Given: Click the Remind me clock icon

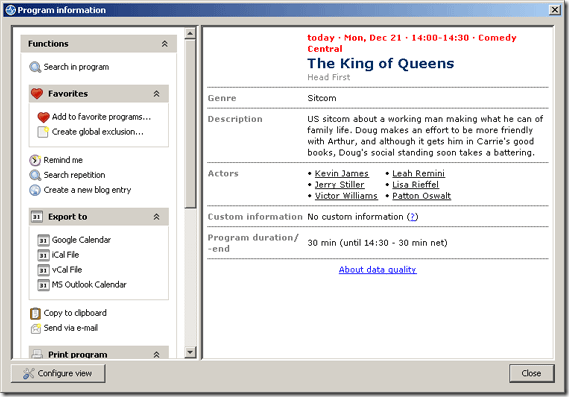Looking at the screenshot, I should tap(35, 160).
